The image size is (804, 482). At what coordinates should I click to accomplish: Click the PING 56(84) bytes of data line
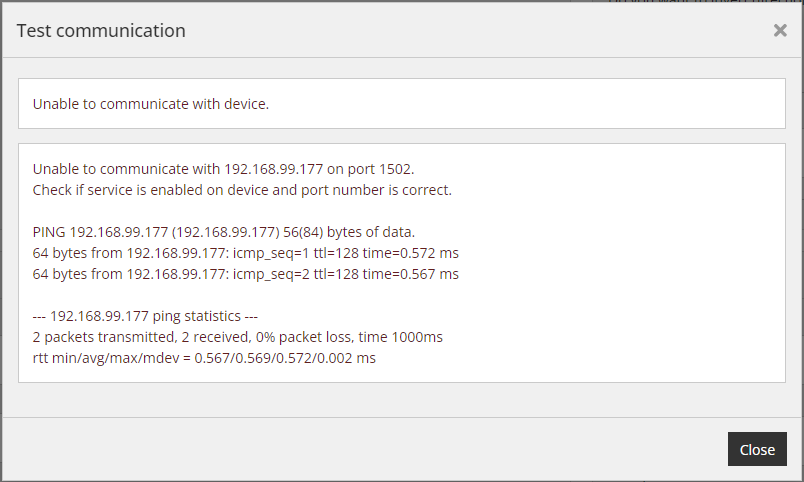coord(224,232)
